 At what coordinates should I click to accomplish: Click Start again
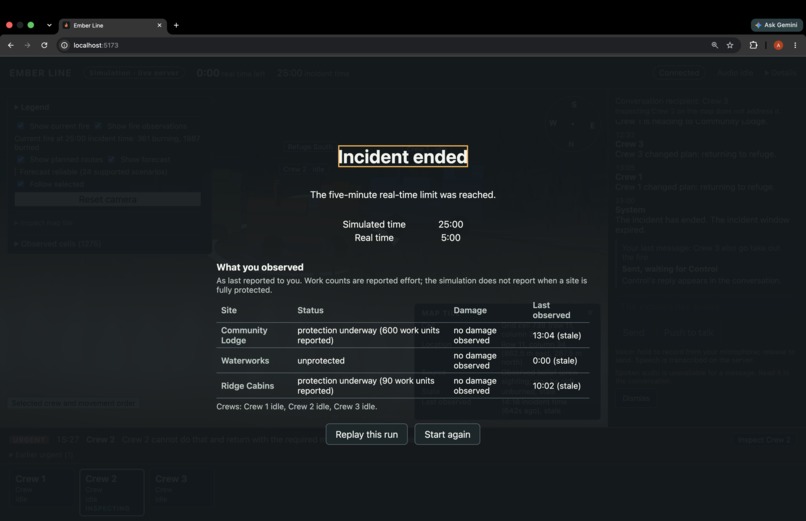[x=447, y=435]
